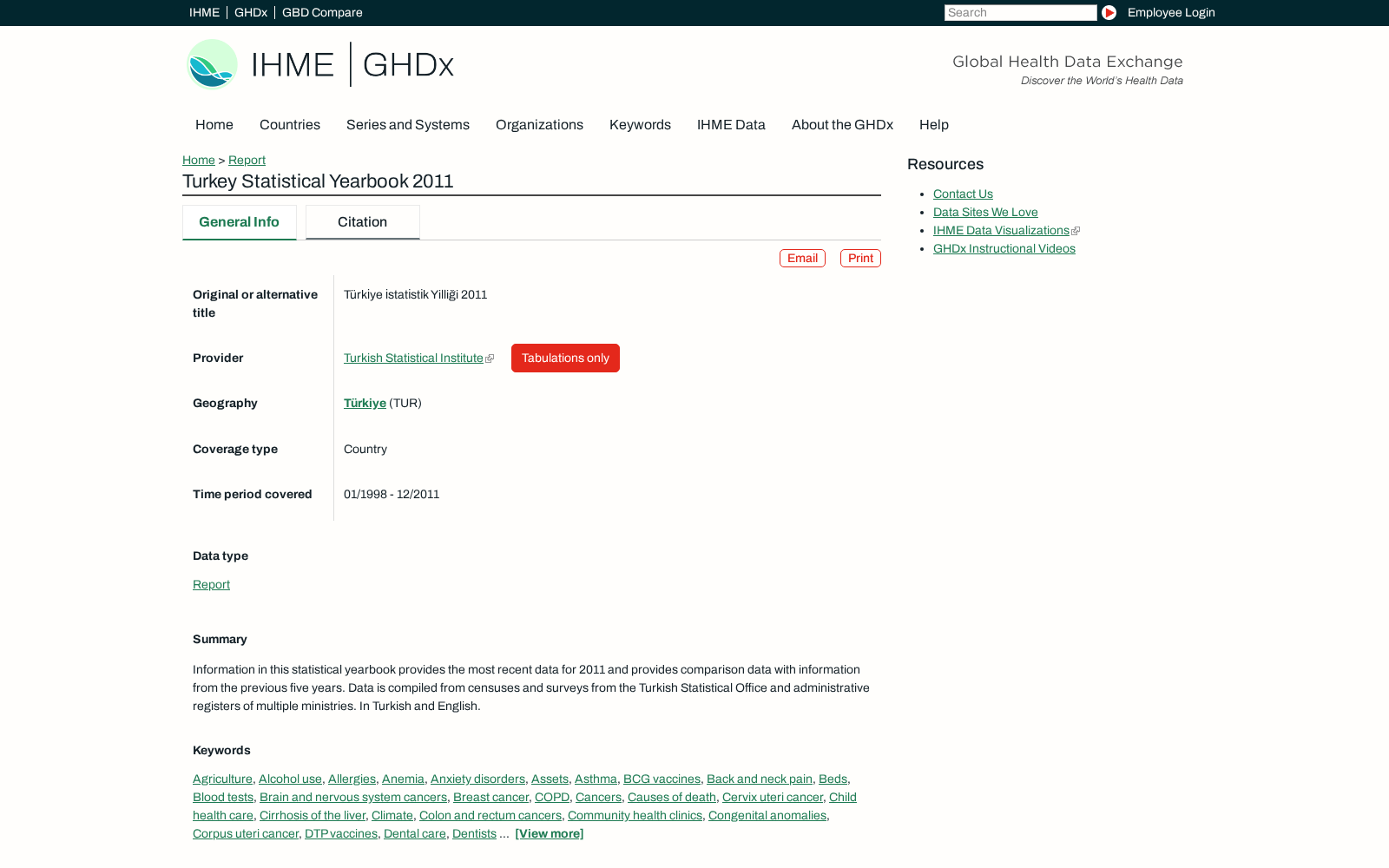Open Employee Login
This screenshot has height=868, width=1389.
pyautogui.click(x=1171, y=12)
